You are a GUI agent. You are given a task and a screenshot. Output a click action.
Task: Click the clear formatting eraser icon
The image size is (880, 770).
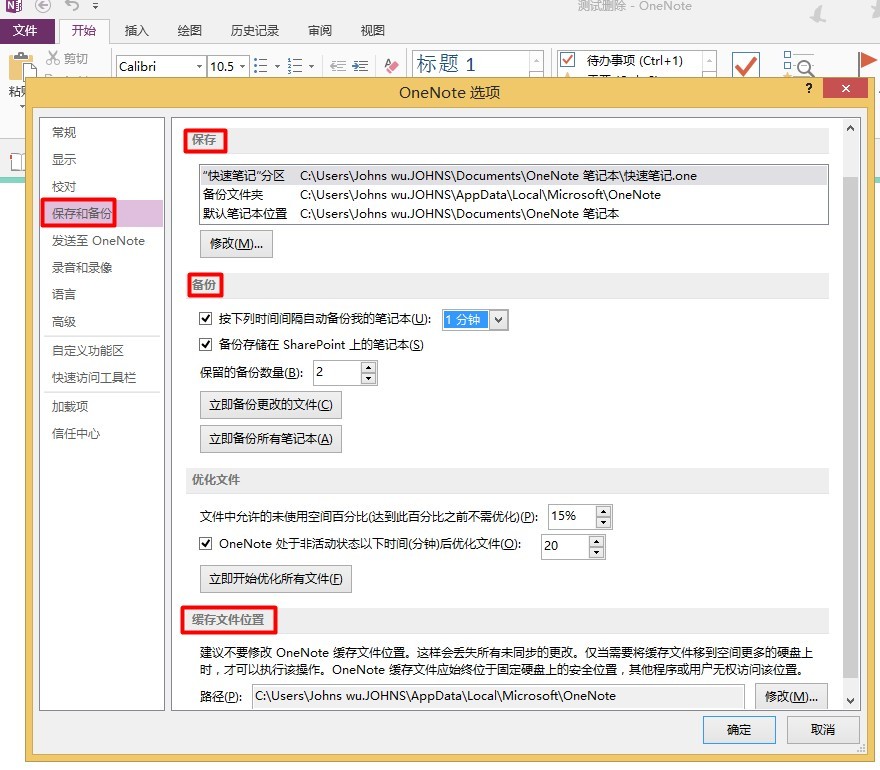(x=391, y=66)
